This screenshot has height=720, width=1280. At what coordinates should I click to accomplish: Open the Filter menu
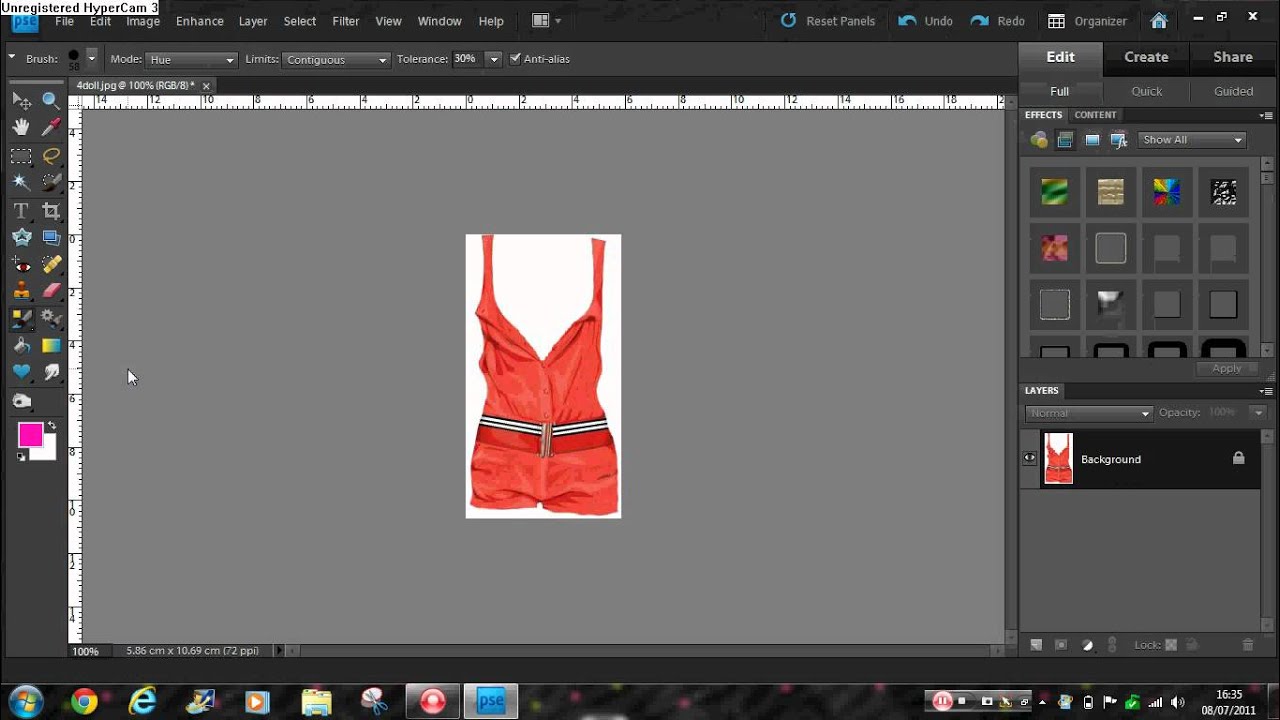coord(345,21)
